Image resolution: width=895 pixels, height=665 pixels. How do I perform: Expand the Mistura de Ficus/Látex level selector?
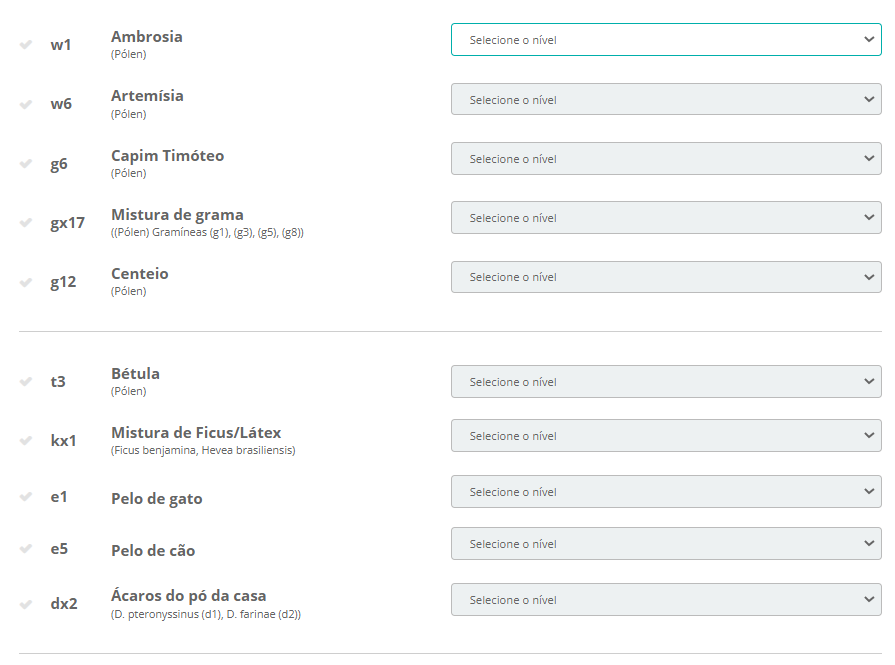pos(666,436)
